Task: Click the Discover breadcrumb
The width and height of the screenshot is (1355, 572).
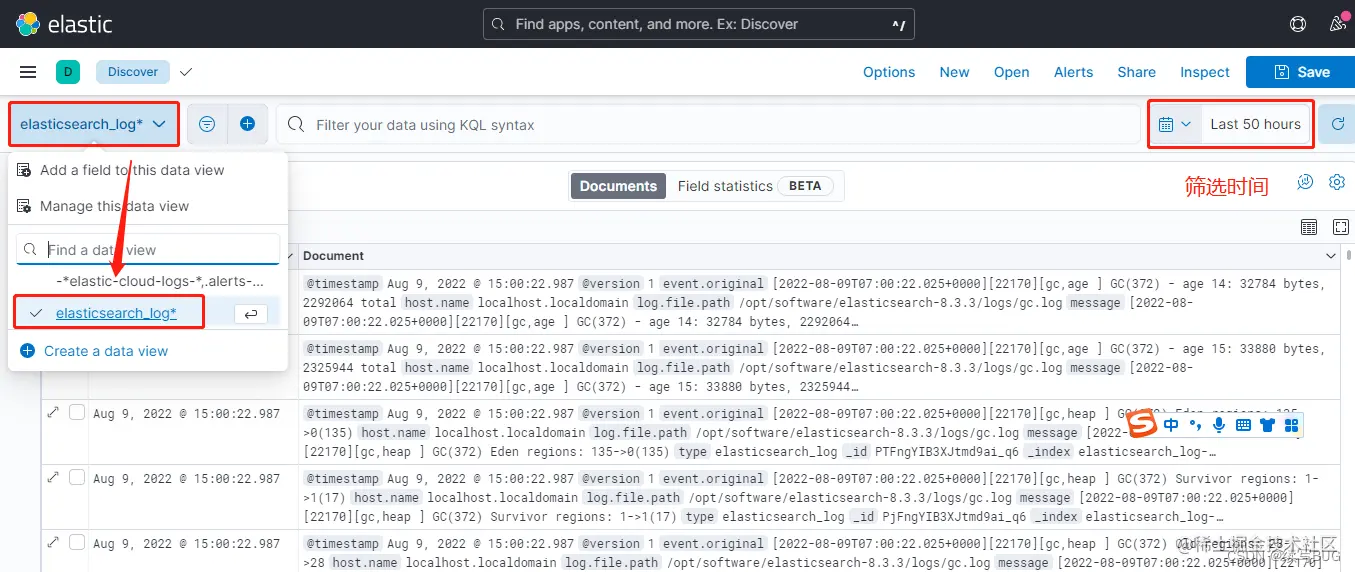Action: click(133, 72)
